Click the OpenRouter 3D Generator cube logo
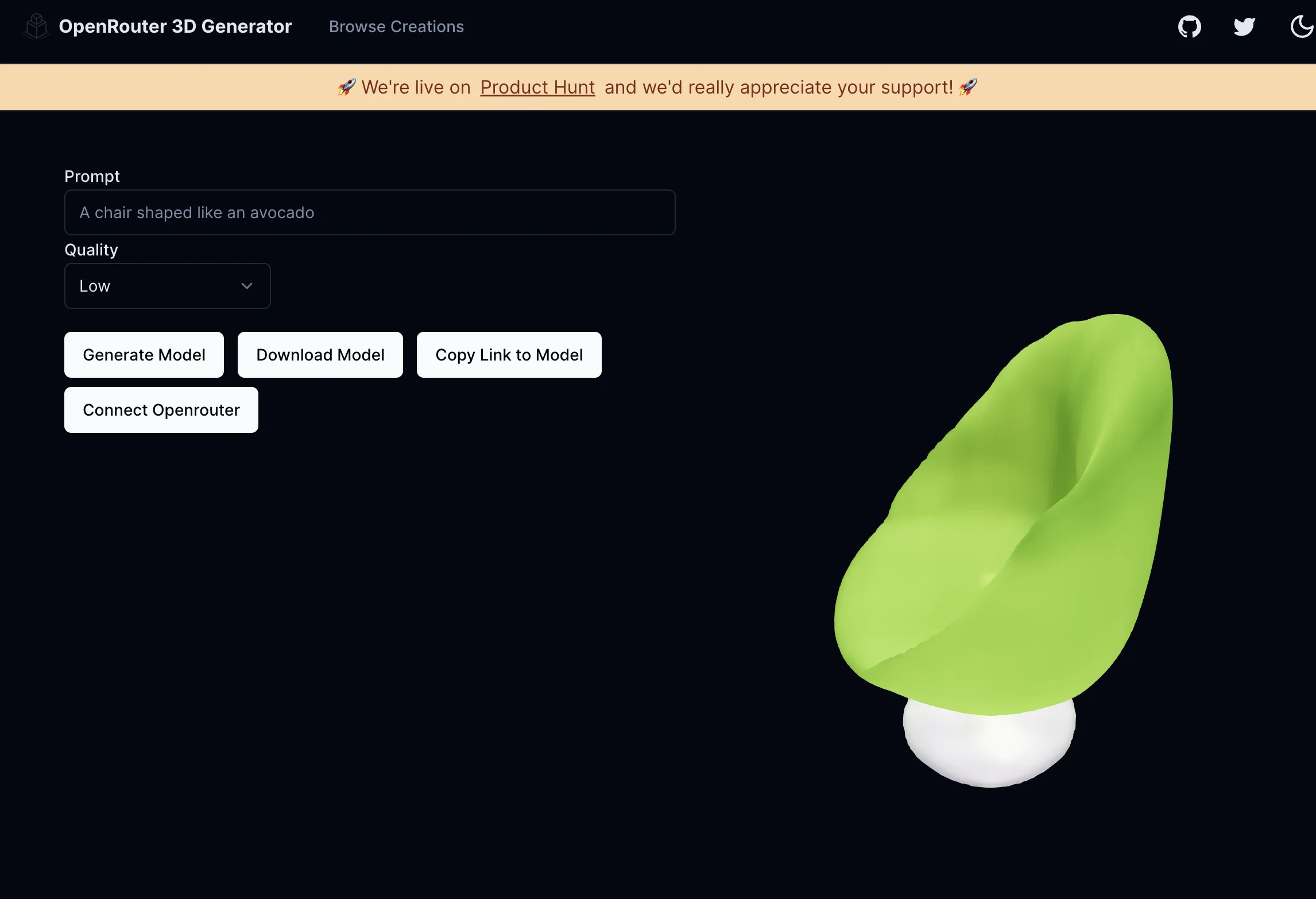 [37, 26]
